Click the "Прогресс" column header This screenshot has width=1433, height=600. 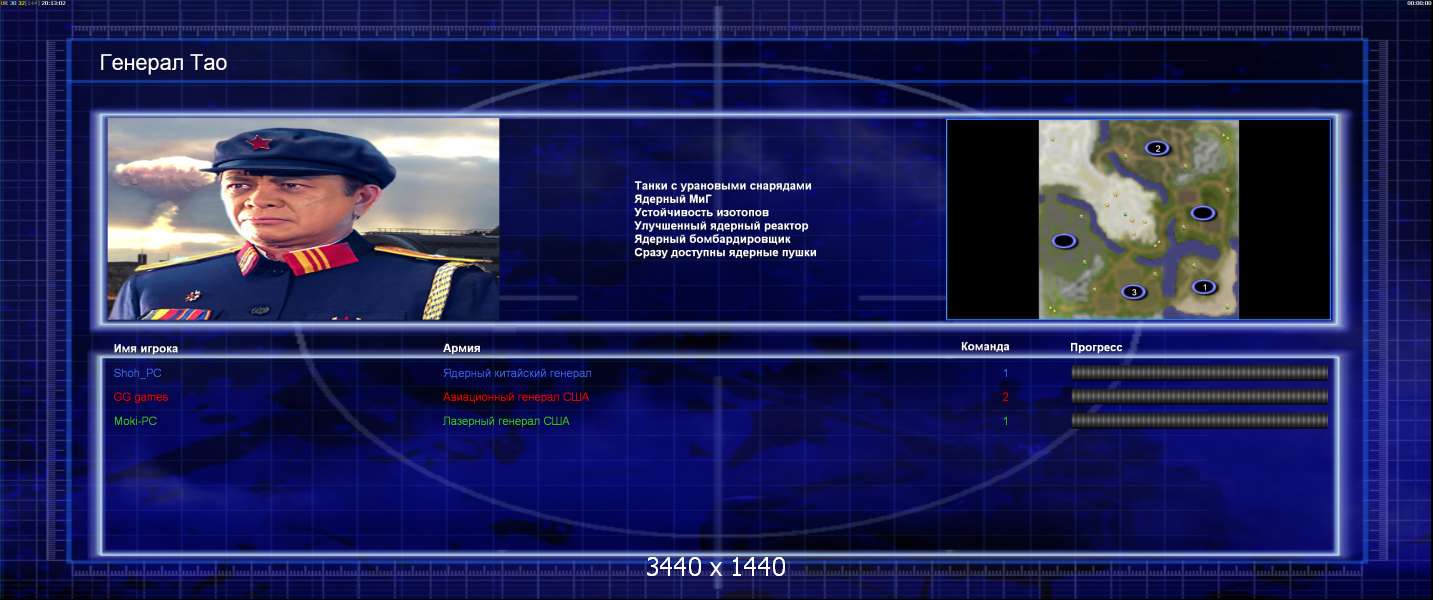[1096, 348]
